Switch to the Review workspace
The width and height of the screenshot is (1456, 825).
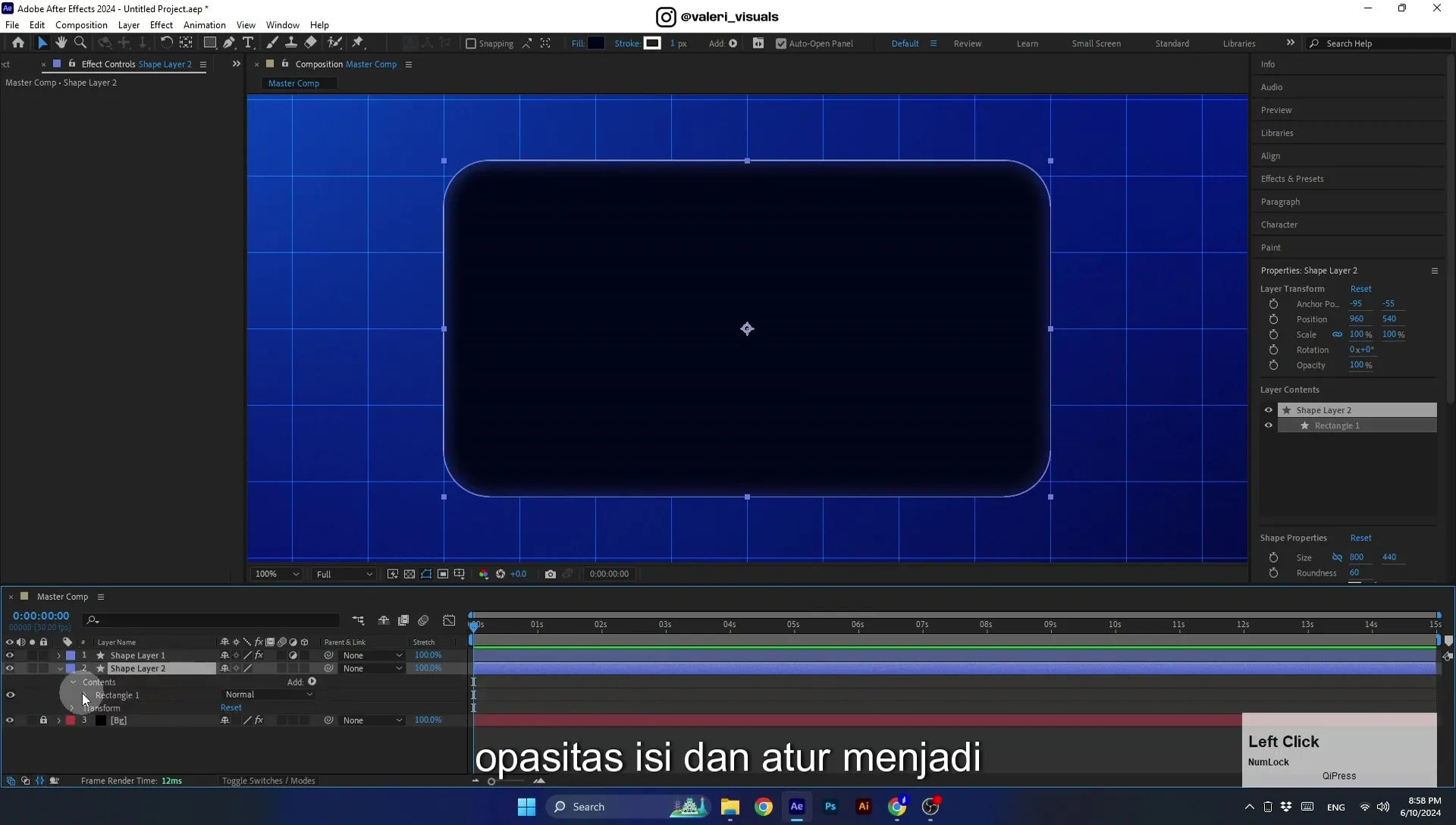(967, 43)
